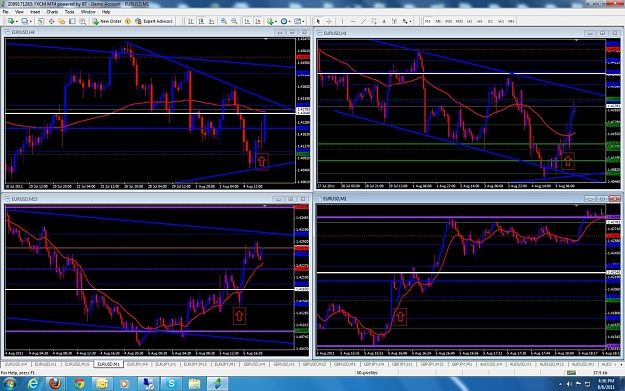Select the Text Label tool

[395, 21]
